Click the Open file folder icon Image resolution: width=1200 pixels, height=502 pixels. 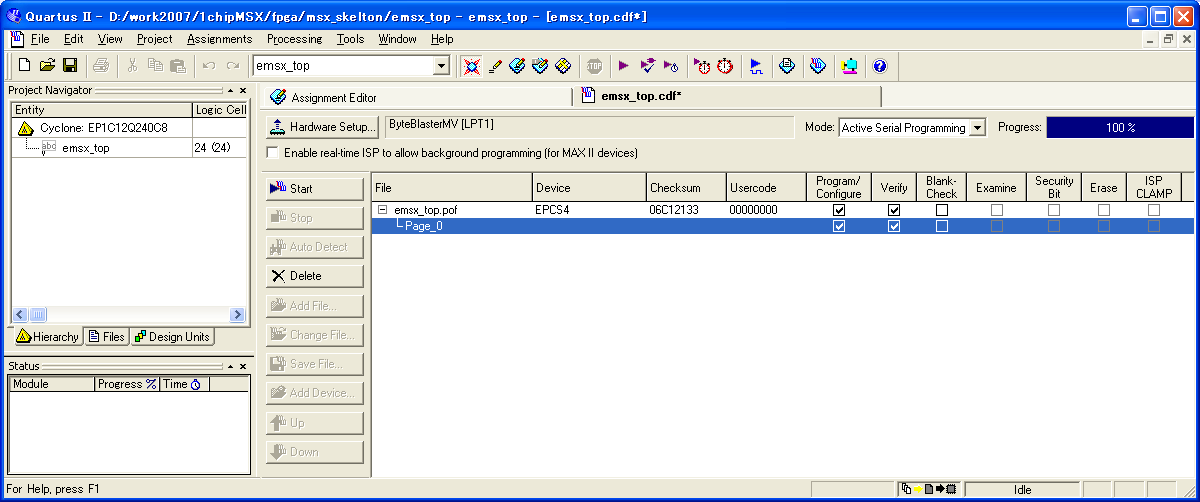pos(47,65)
